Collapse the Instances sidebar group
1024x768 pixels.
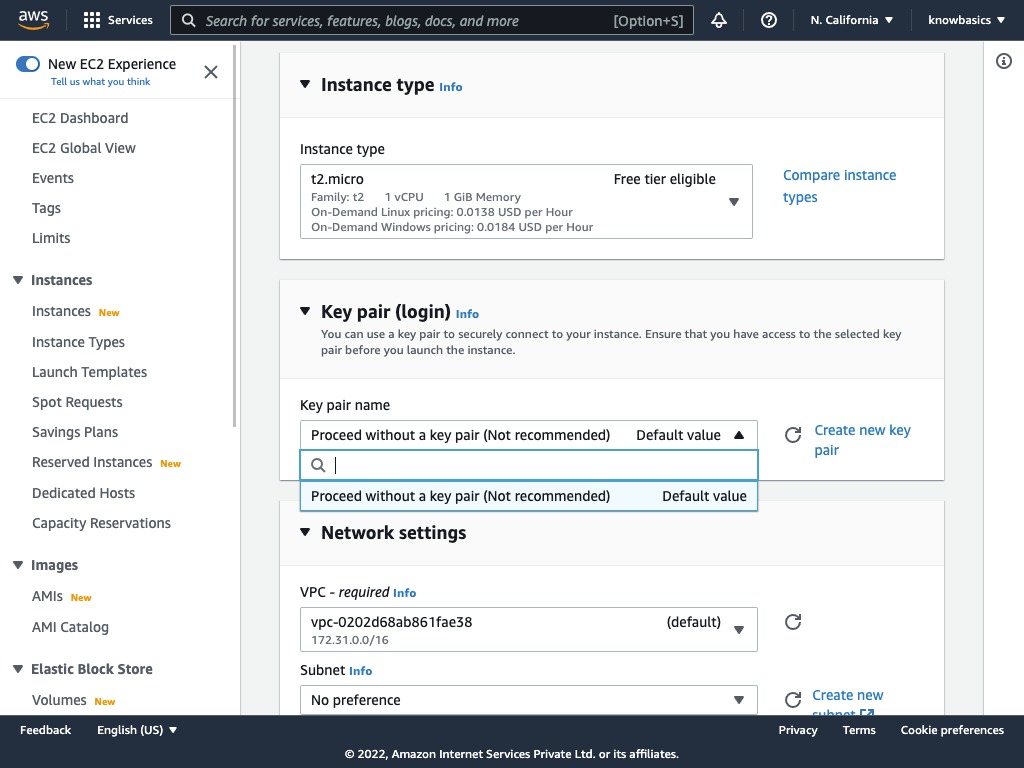[x=18, y=280]
